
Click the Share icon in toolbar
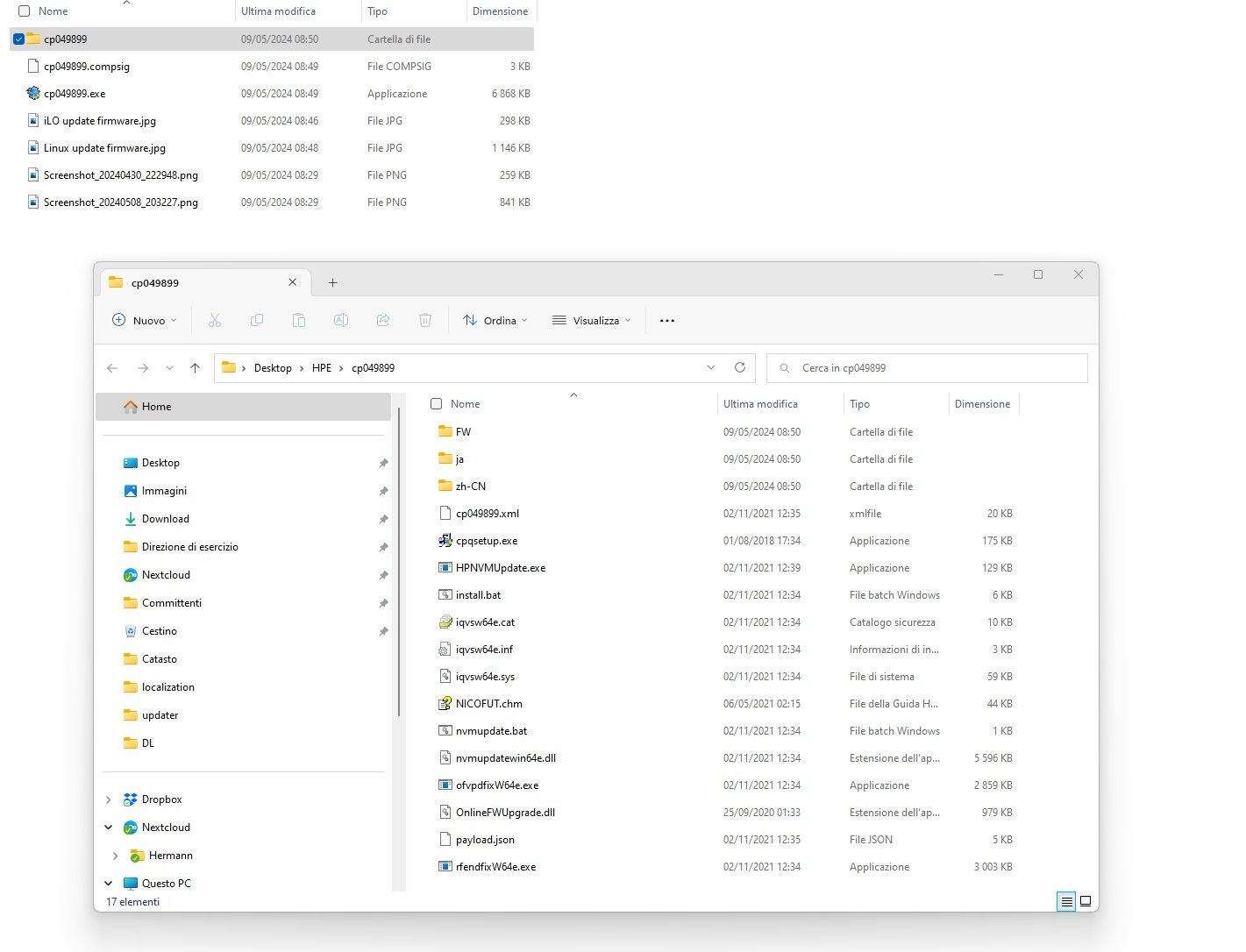[x=383, y=321]
